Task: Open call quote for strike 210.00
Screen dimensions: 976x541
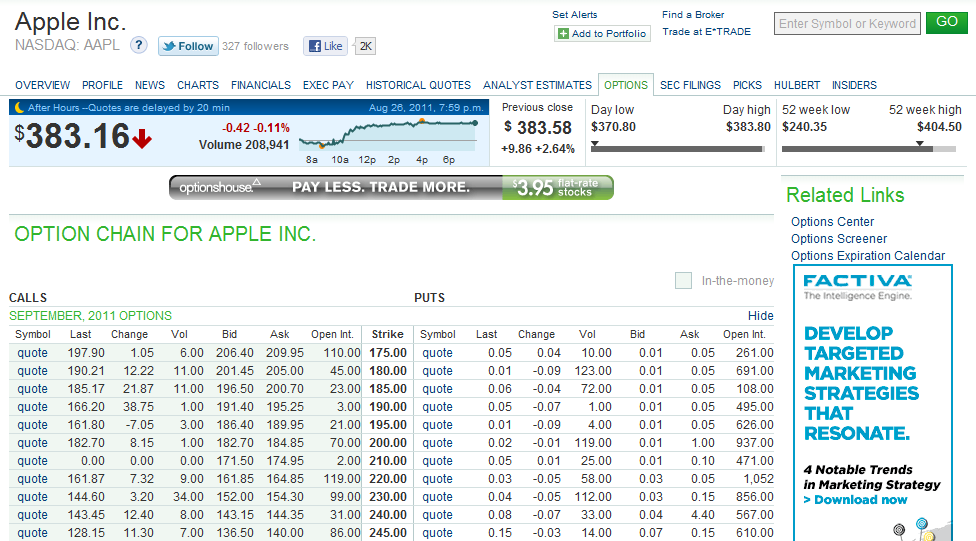Action: (x=32, y=461)
